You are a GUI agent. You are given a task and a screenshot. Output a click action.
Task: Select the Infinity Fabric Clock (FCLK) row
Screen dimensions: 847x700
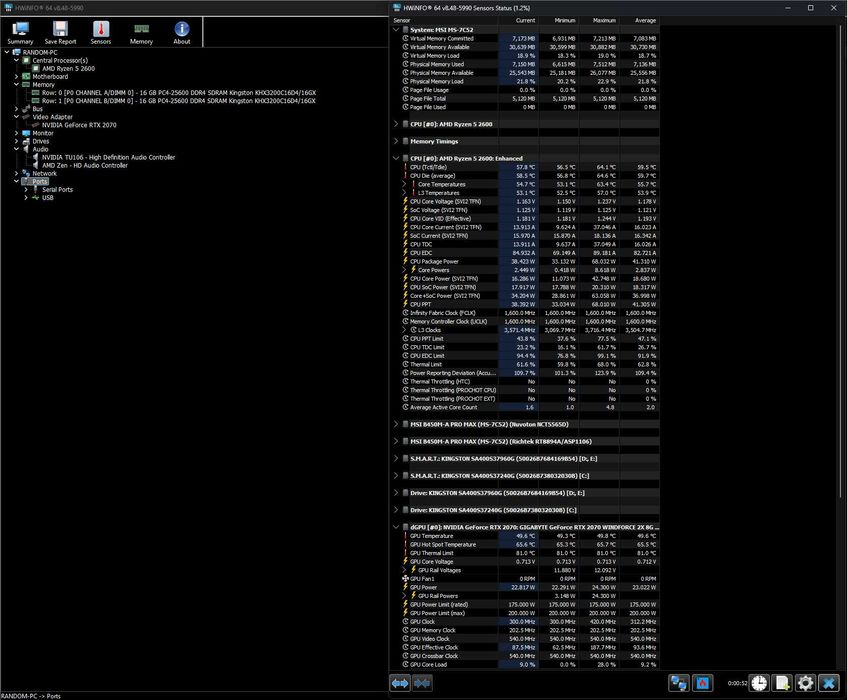coord(530,313)
